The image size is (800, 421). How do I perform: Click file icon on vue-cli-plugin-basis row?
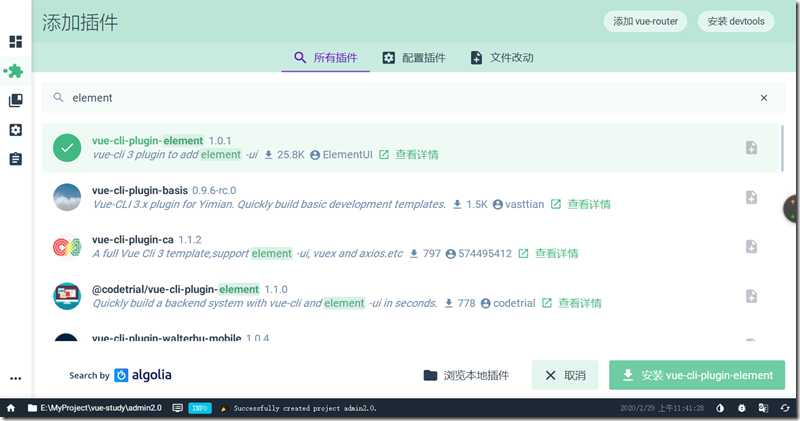click(752, 197)
